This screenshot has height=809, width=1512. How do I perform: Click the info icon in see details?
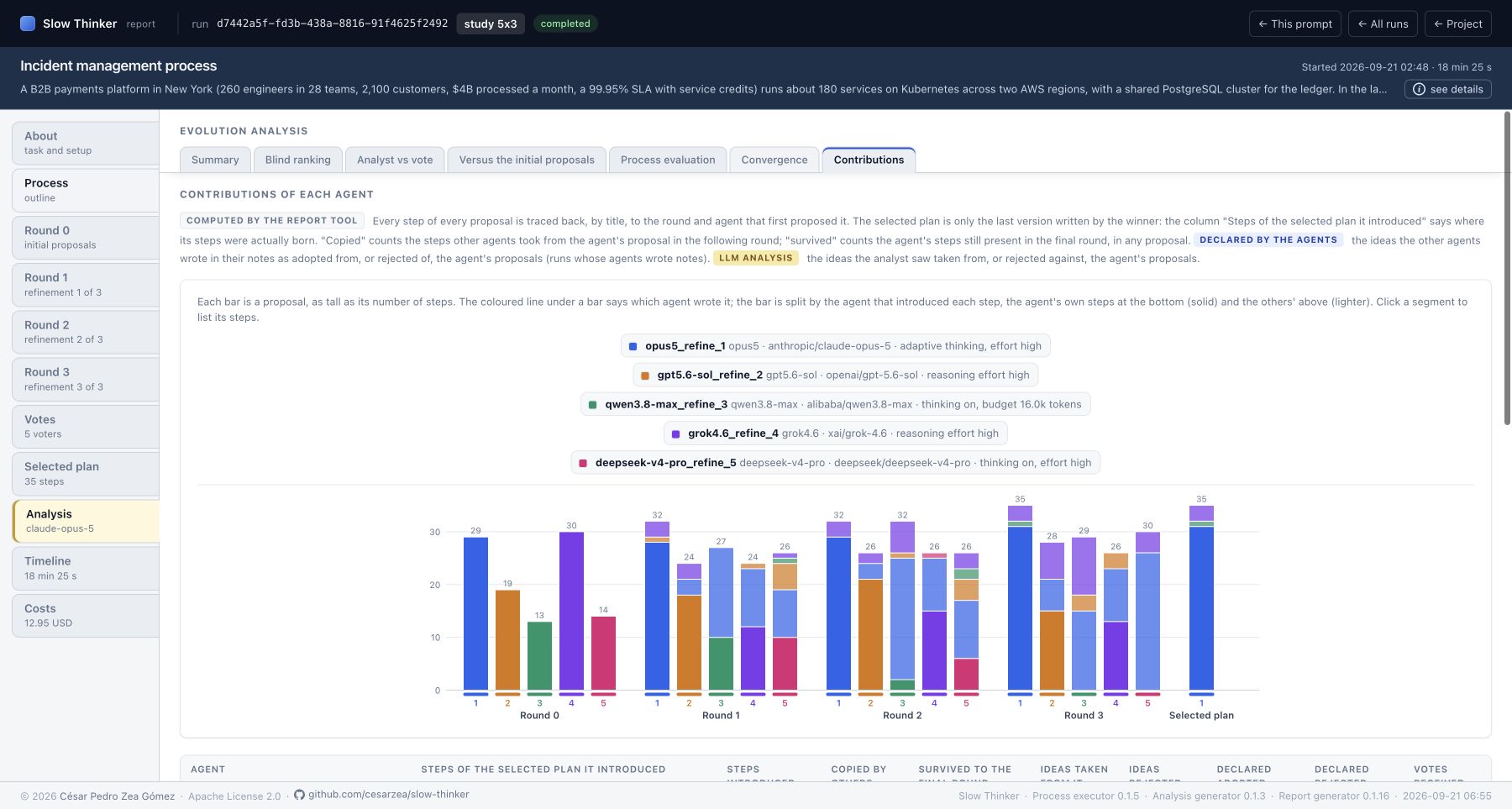[1419, 89]
